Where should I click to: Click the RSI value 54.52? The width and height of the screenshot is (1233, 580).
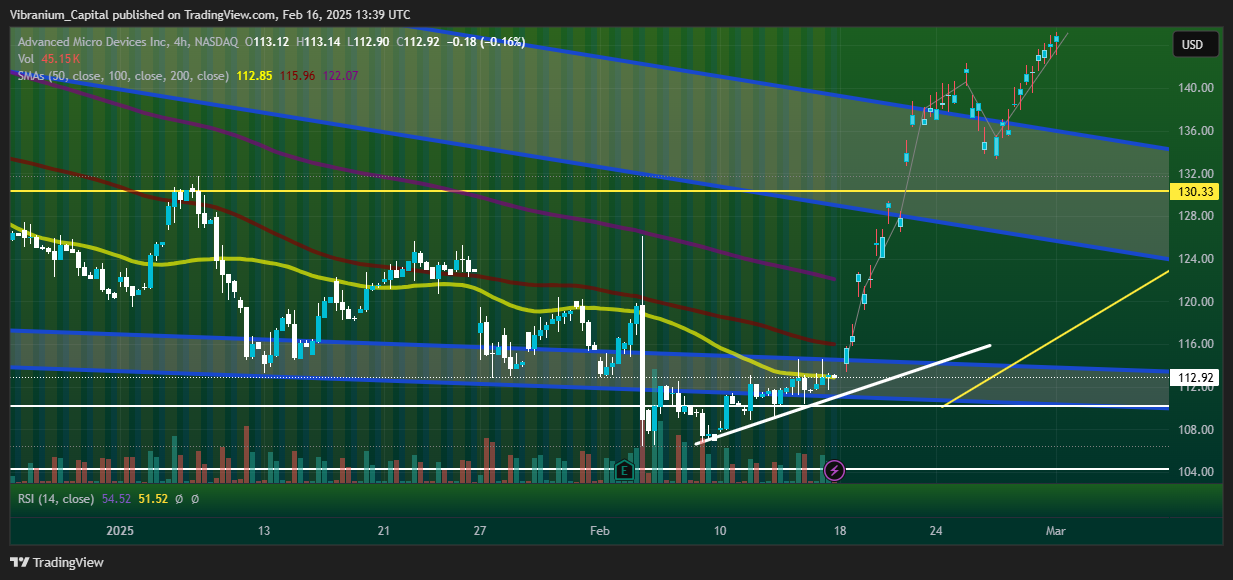118,498
